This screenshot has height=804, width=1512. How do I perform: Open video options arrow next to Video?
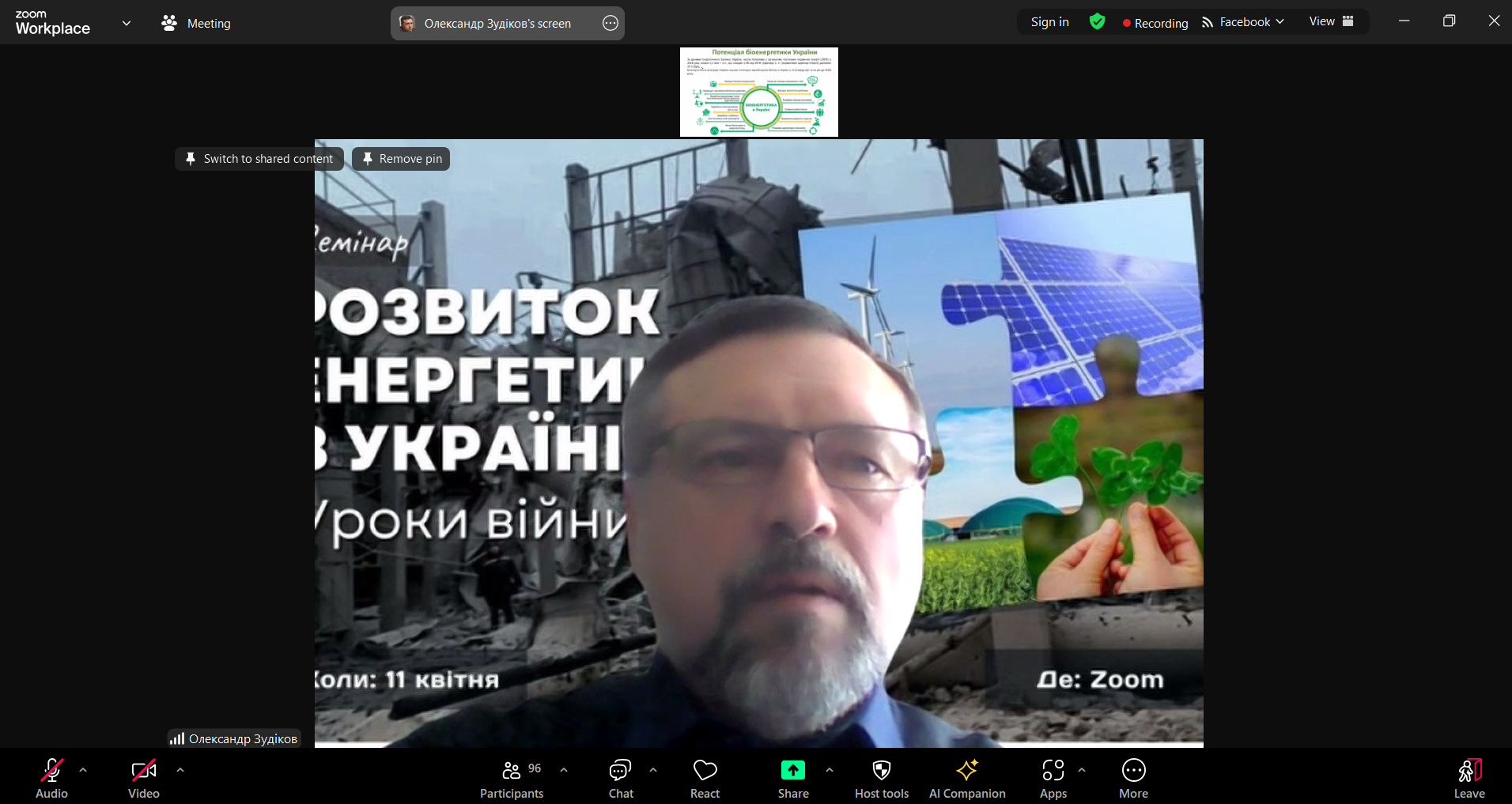pyautogui.click(x=180, y=769)
